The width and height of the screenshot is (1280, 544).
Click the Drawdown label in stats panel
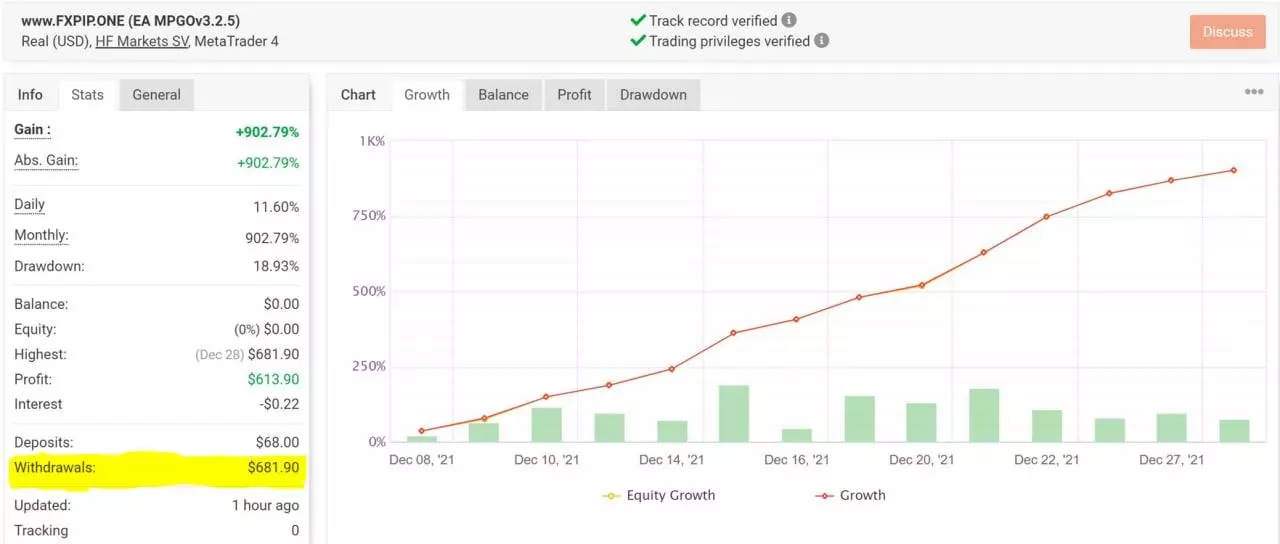click(x=49, y=267)
